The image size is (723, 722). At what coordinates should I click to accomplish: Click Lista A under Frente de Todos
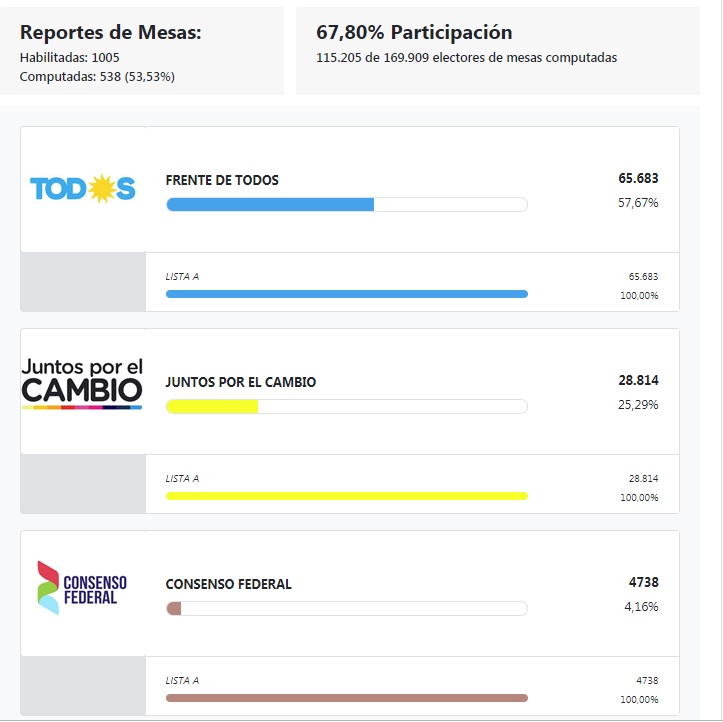pyautogui.click(x=182, y=276)
